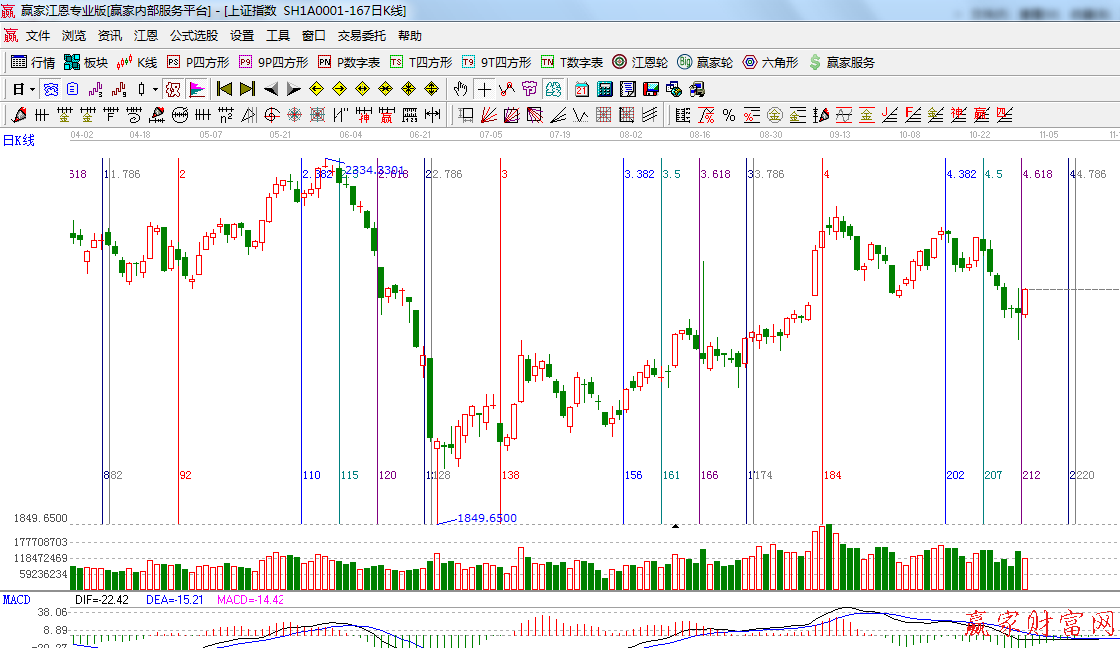Select the crosshair cursor tool

click(485, 89)
